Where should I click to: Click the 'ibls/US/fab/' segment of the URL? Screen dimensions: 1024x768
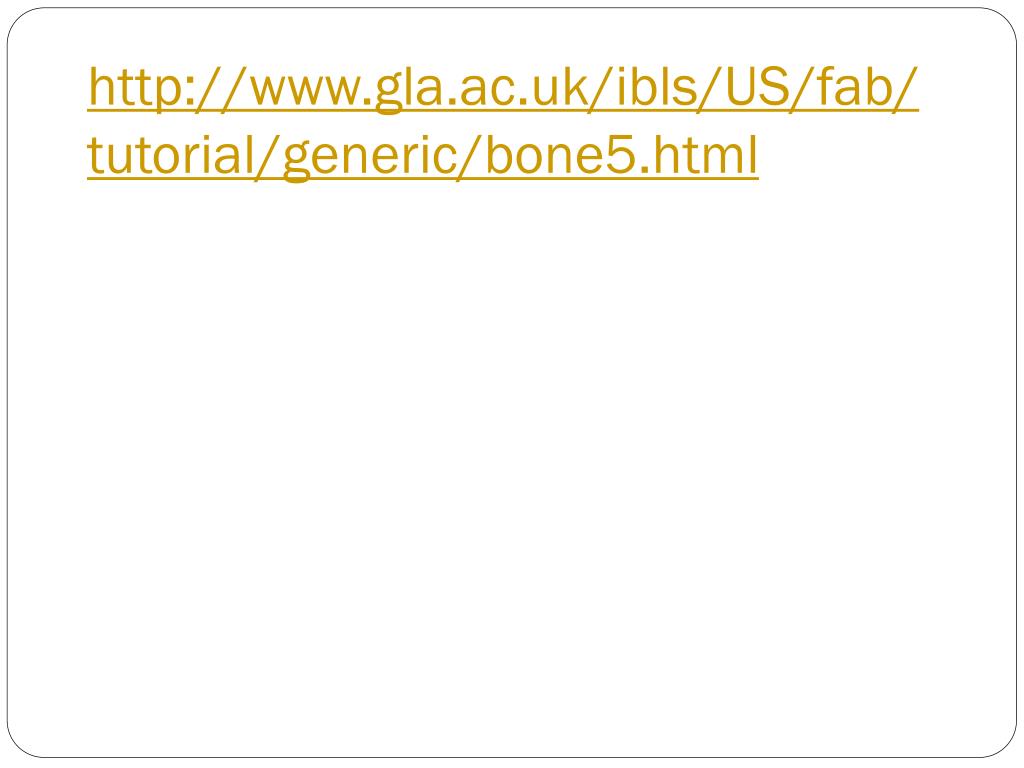pyautogui.click(x=767, y=88)
